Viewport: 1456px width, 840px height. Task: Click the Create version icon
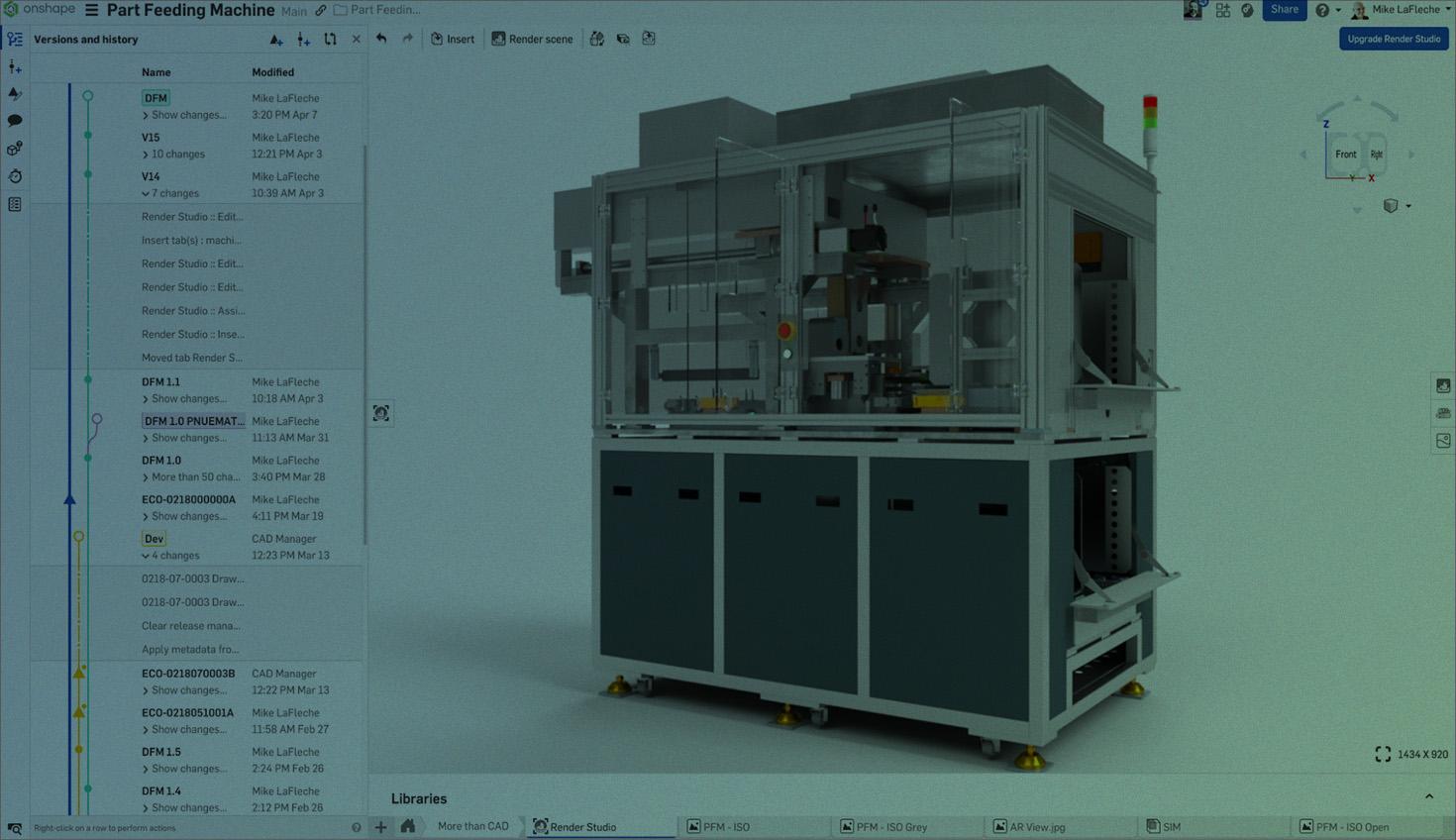pyautogui.click(x=276, y=40)
